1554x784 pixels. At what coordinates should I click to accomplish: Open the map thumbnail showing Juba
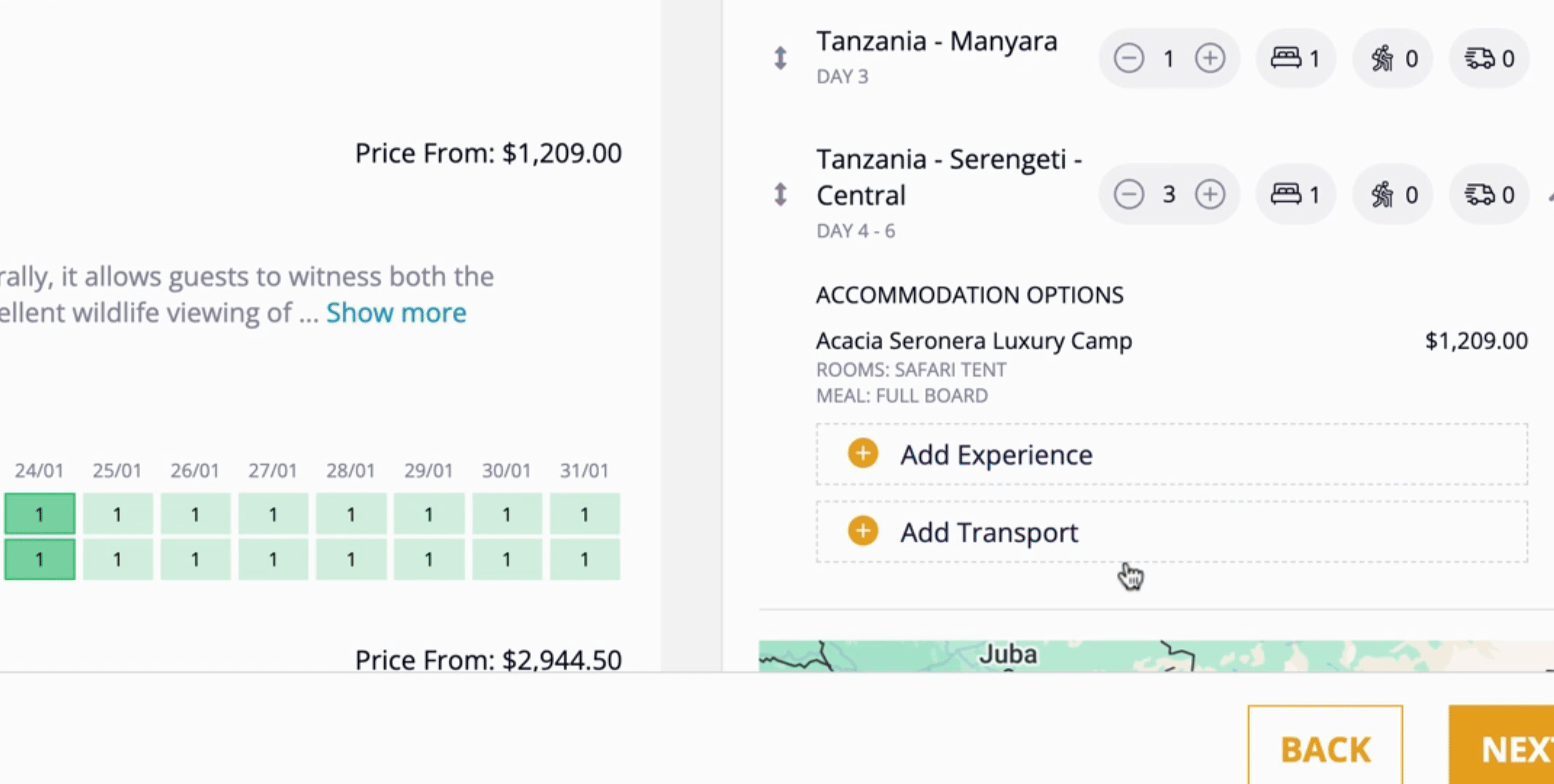pos(1156,656)
